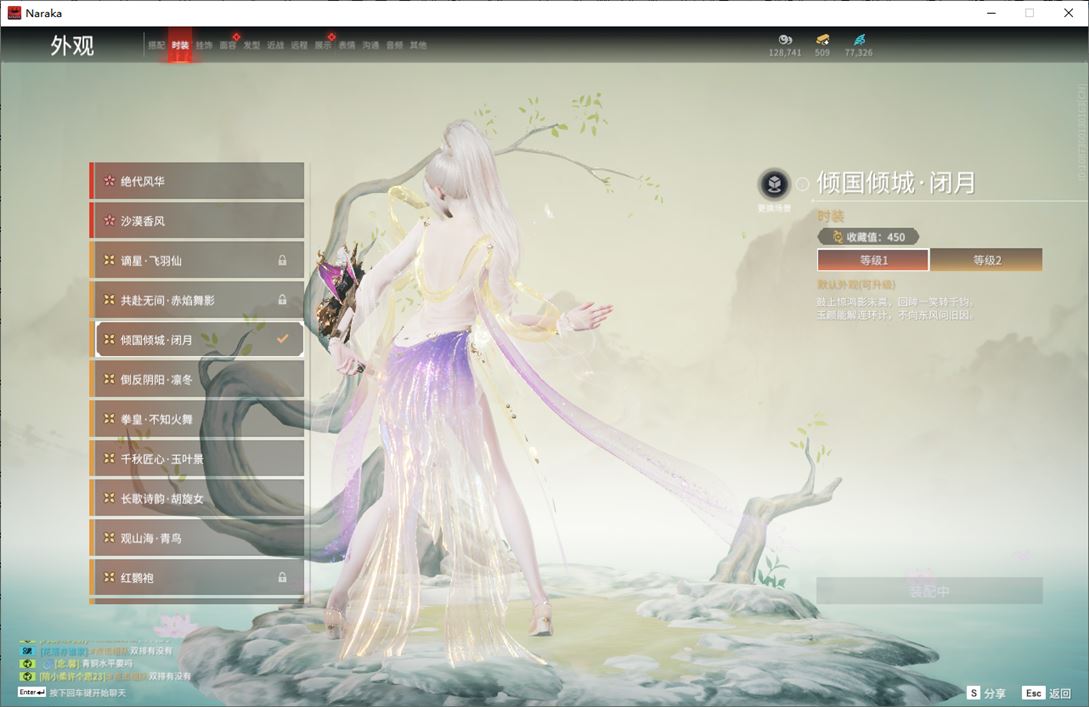This screenshot has height=707, width=1089.
Task: Click the 按下回车键开始聊天 chat input hint
Action: coord(88,692)
